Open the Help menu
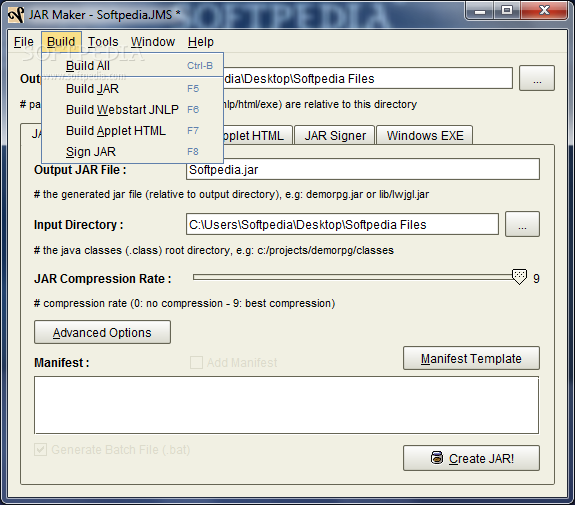The height and width of the screenshot is (505, 575). tap(201, 42)
